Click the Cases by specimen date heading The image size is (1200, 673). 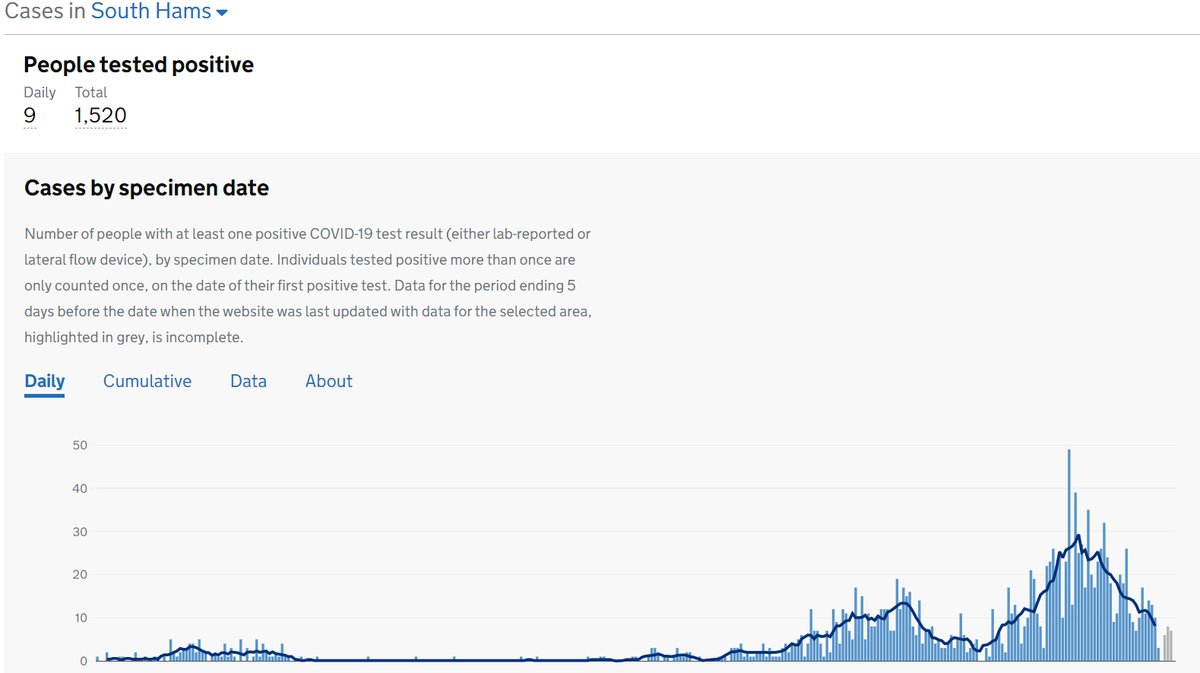pyautogui.click(x=146, y=188)
